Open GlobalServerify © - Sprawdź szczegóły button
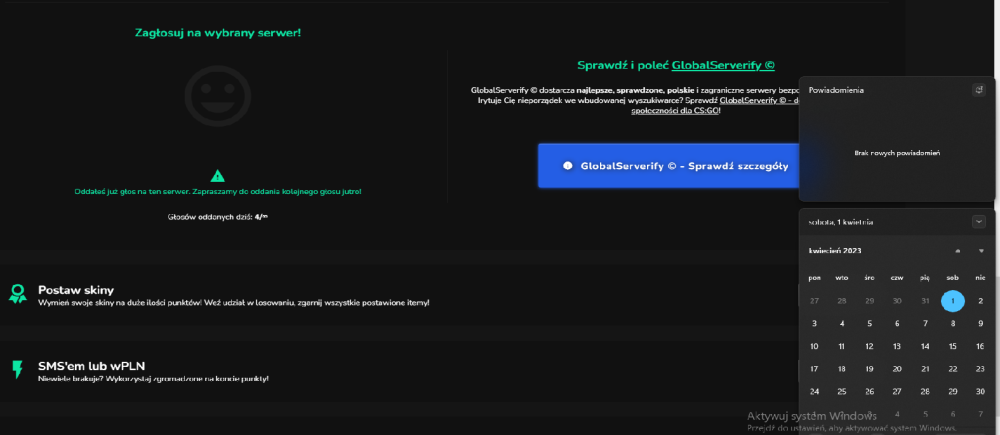 click(x=668, y=166)
